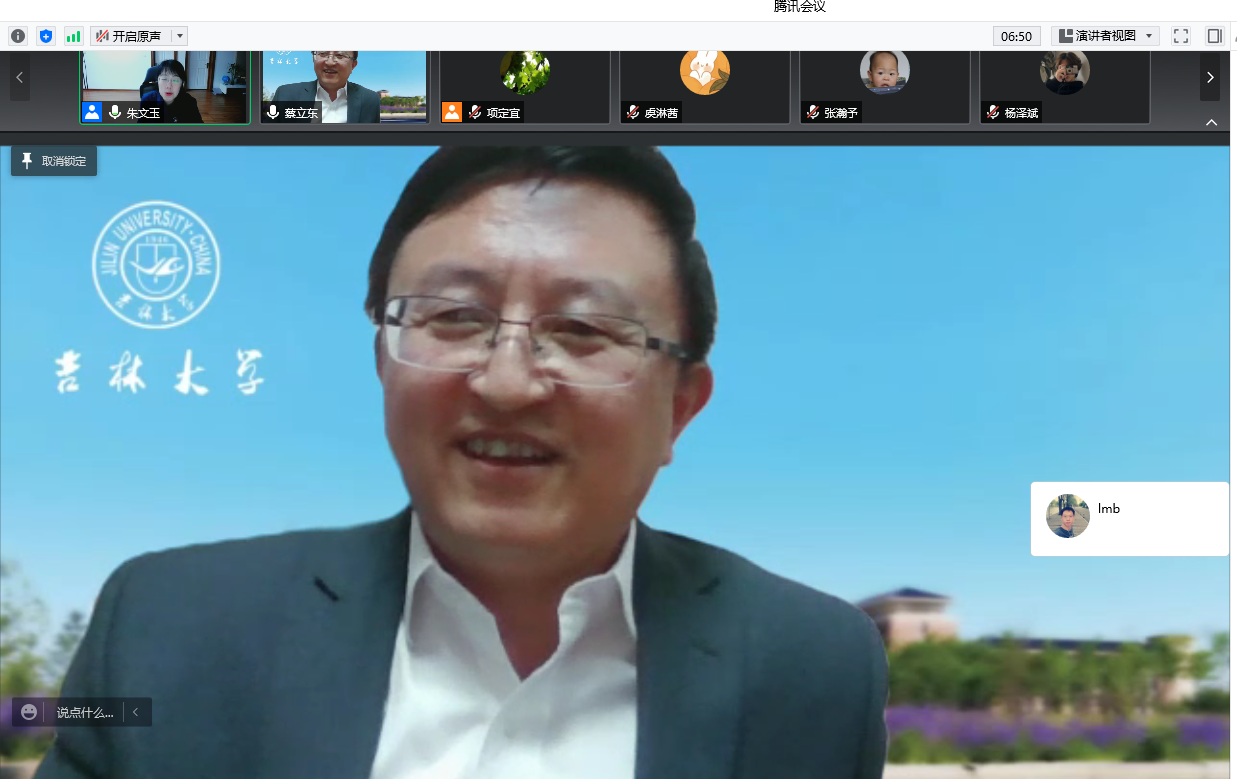Click the host icon on 朱文玉 tile
Viewport: 1237px width, 779px height.
pyautogui.click(x=92, y=112)
